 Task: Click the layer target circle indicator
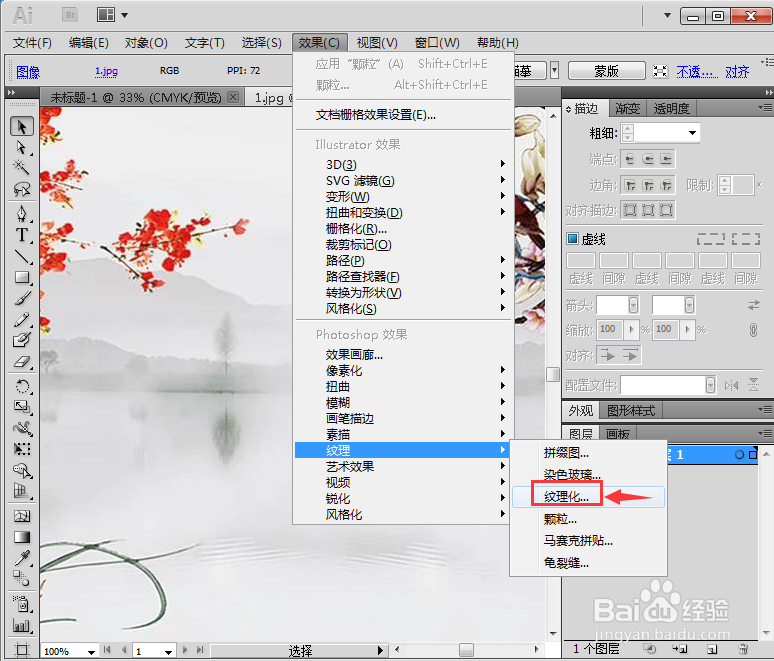739,455
